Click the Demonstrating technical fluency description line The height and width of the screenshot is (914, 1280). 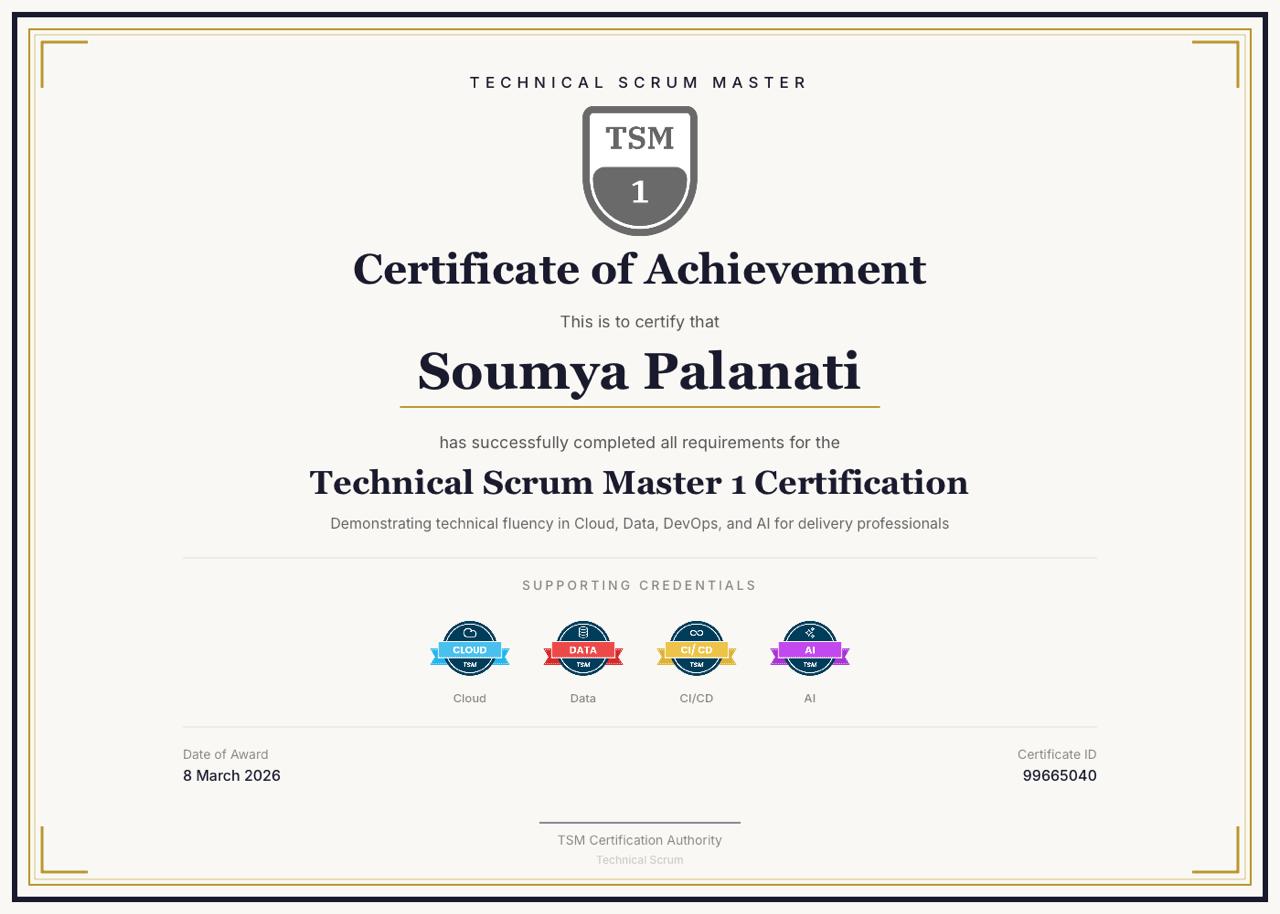pos(639,523)
